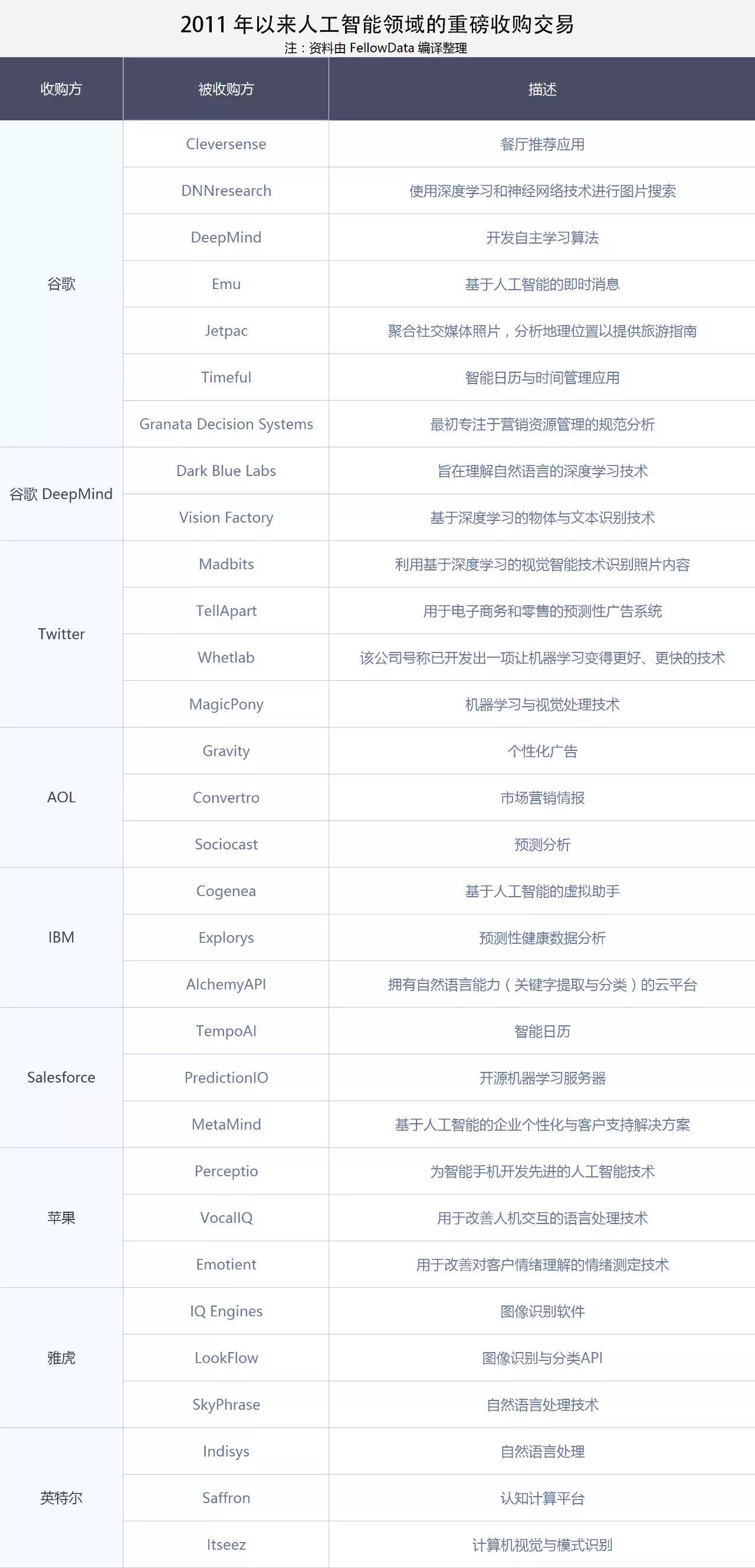
Task: Click the 描述 column header
Action: (542, 89)
